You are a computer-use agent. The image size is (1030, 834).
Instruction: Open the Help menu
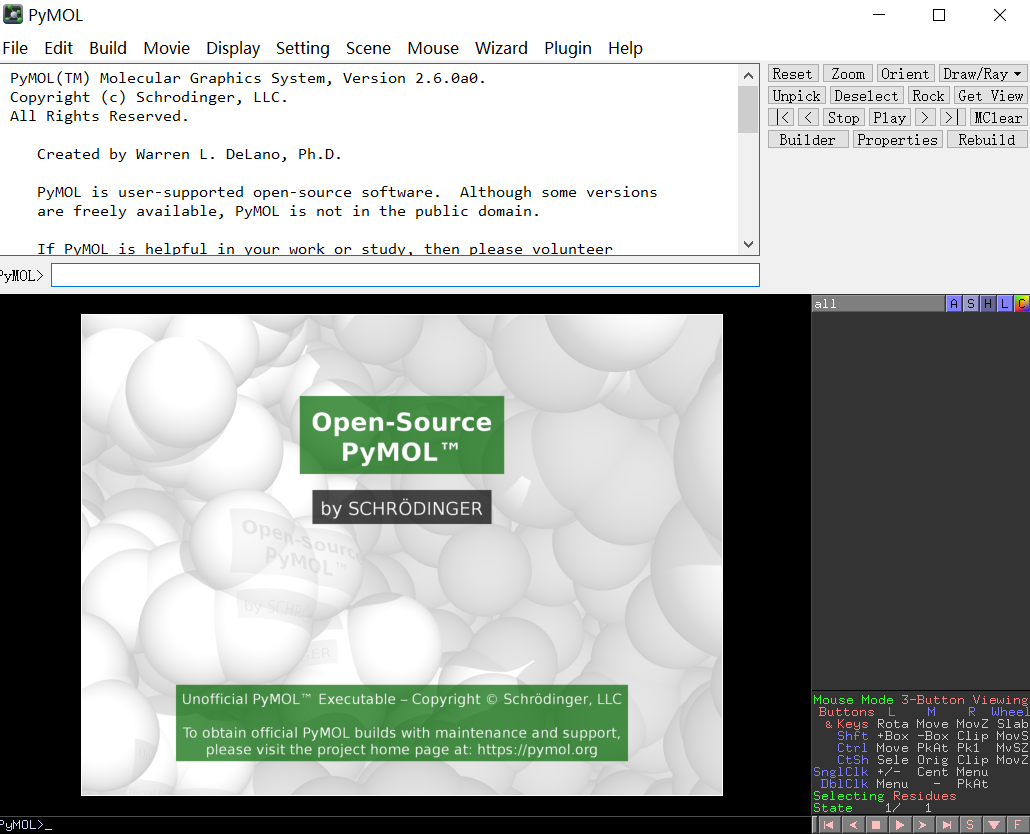(x=625, y=48)
